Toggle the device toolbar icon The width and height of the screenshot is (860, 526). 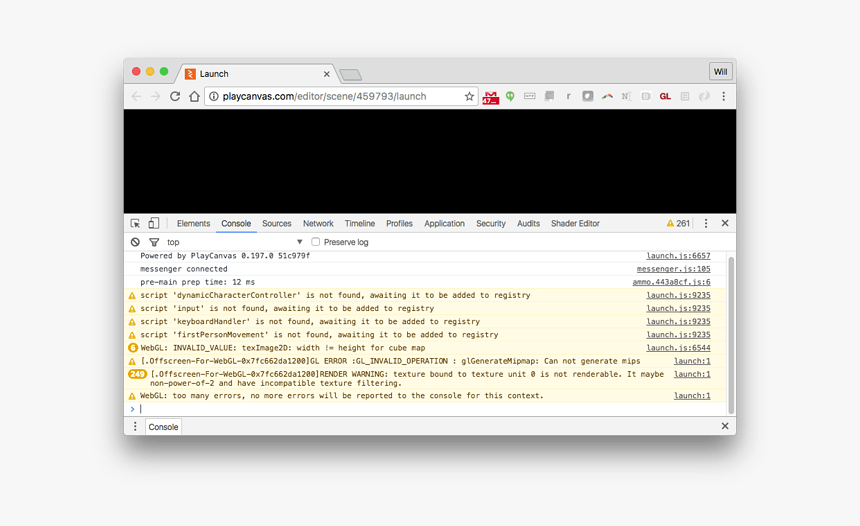point(154,224)
